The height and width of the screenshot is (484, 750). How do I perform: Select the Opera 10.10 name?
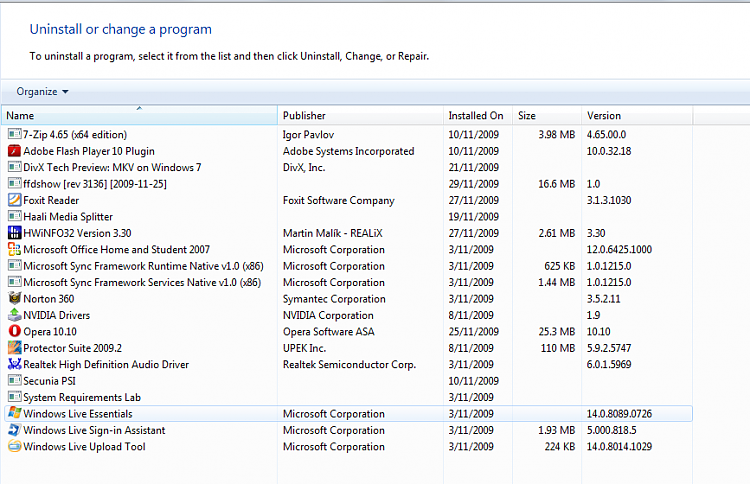(50, 331)
